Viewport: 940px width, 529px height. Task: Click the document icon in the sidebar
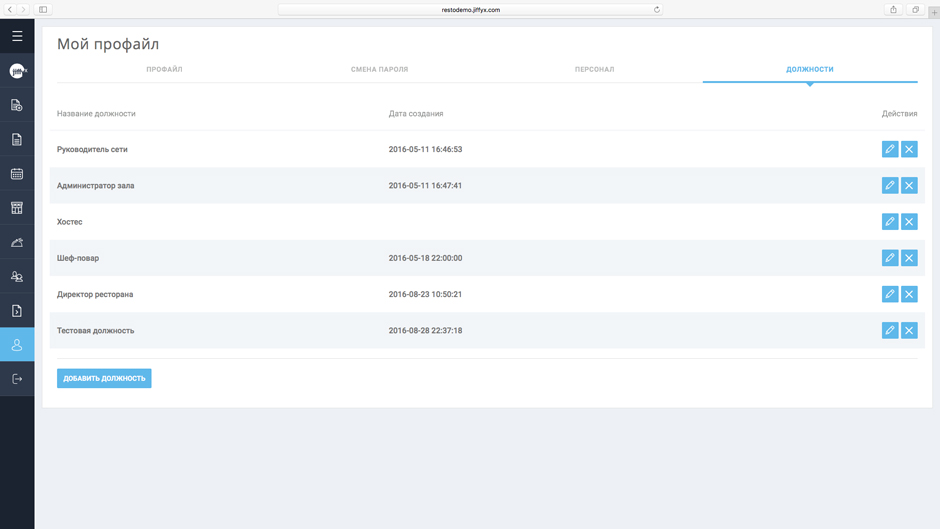(x=17, y=140)
